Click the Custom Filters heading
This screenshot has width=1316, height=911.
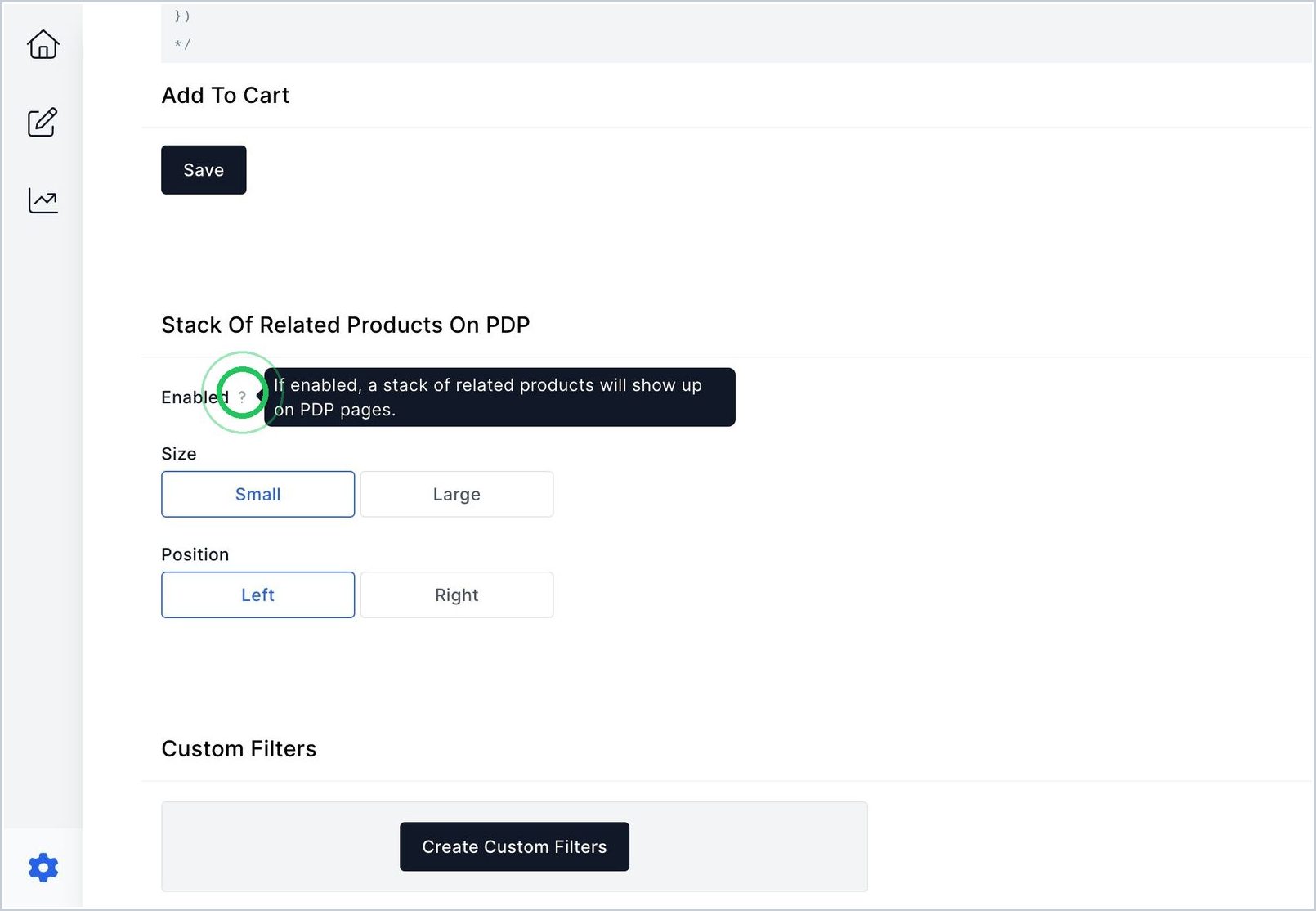[x=239, y=748]
